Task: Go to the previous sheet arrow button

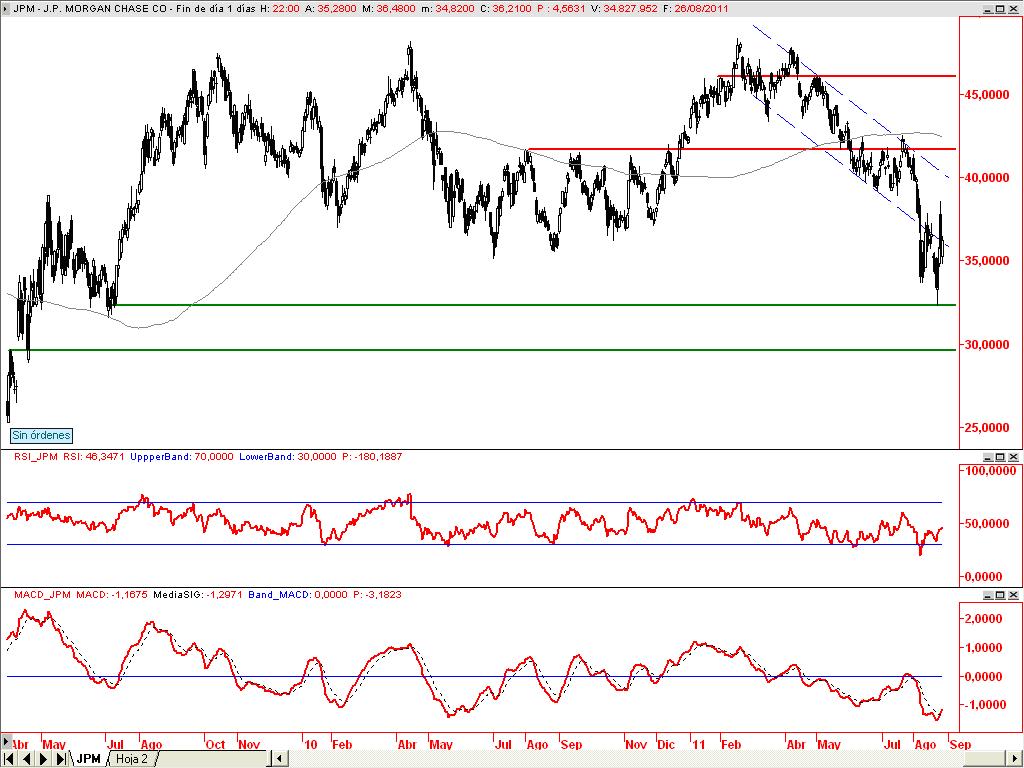Action: (x=26, y=758)
